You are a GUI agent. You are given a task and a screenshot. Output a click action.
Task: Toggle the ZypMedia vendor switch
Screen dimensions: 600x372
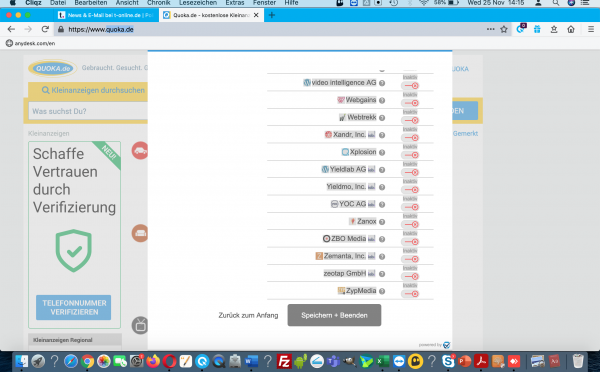[x=410, y=294]
